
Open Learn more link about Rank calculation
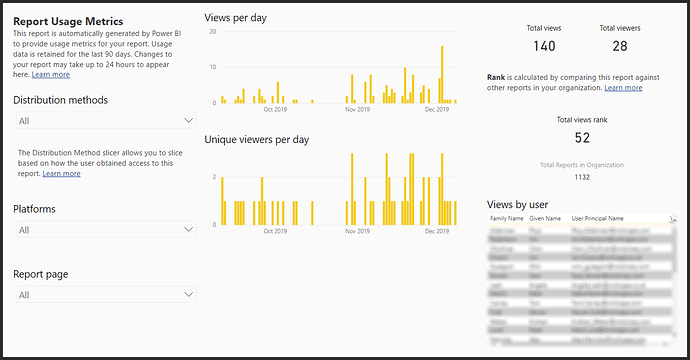pyautogui.click(x=623, y=88)
